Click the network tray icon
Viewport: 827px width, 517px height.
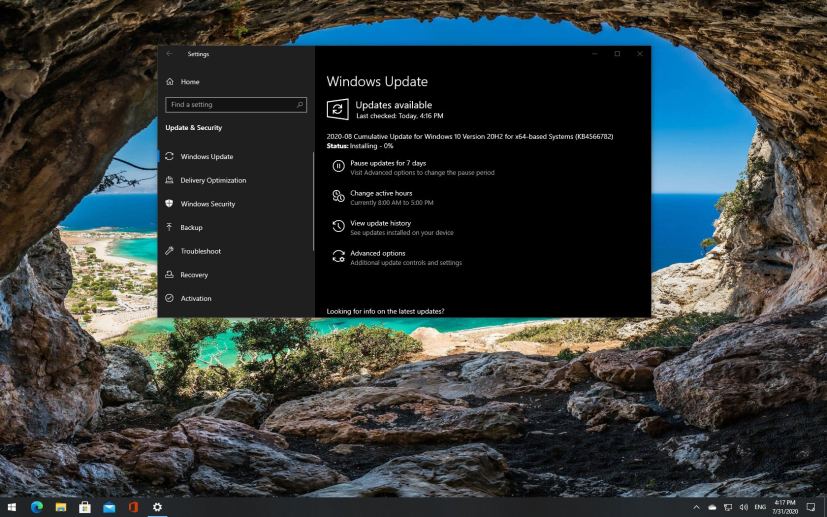click(728, 508)
